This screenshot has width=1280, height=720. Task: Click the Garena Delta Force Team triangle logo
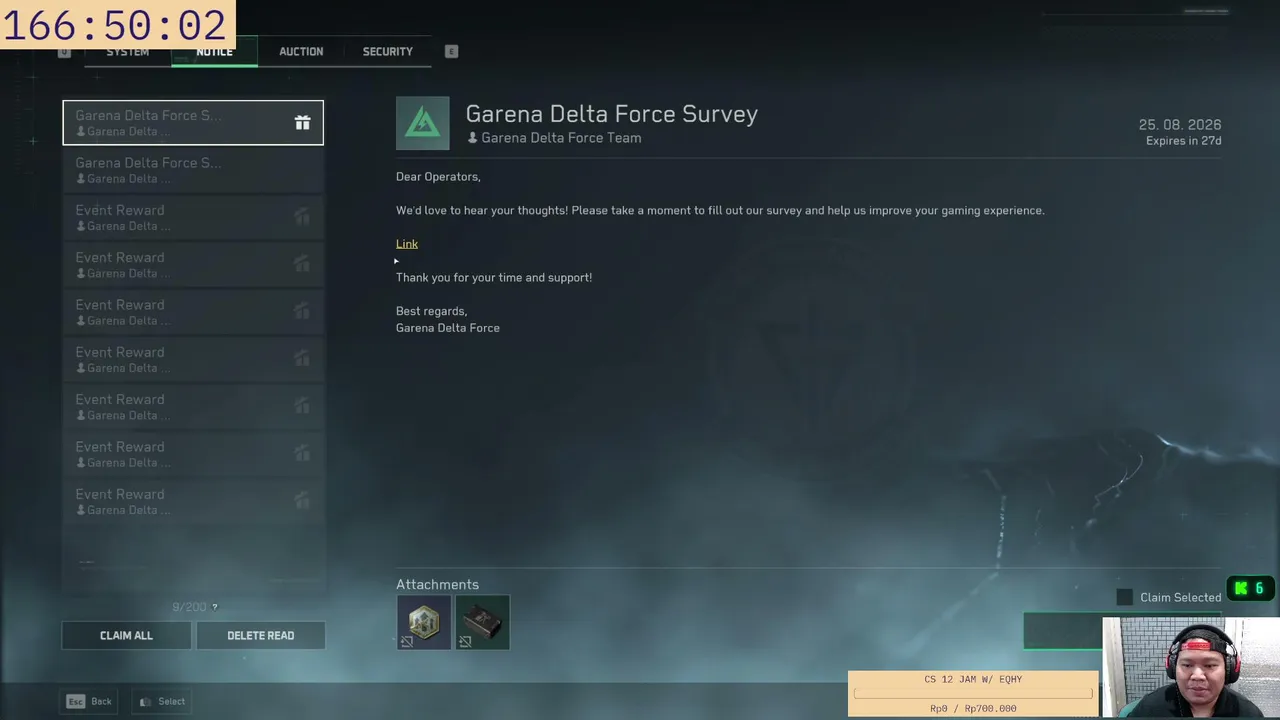pyautogui.click(x=422, y=123)
